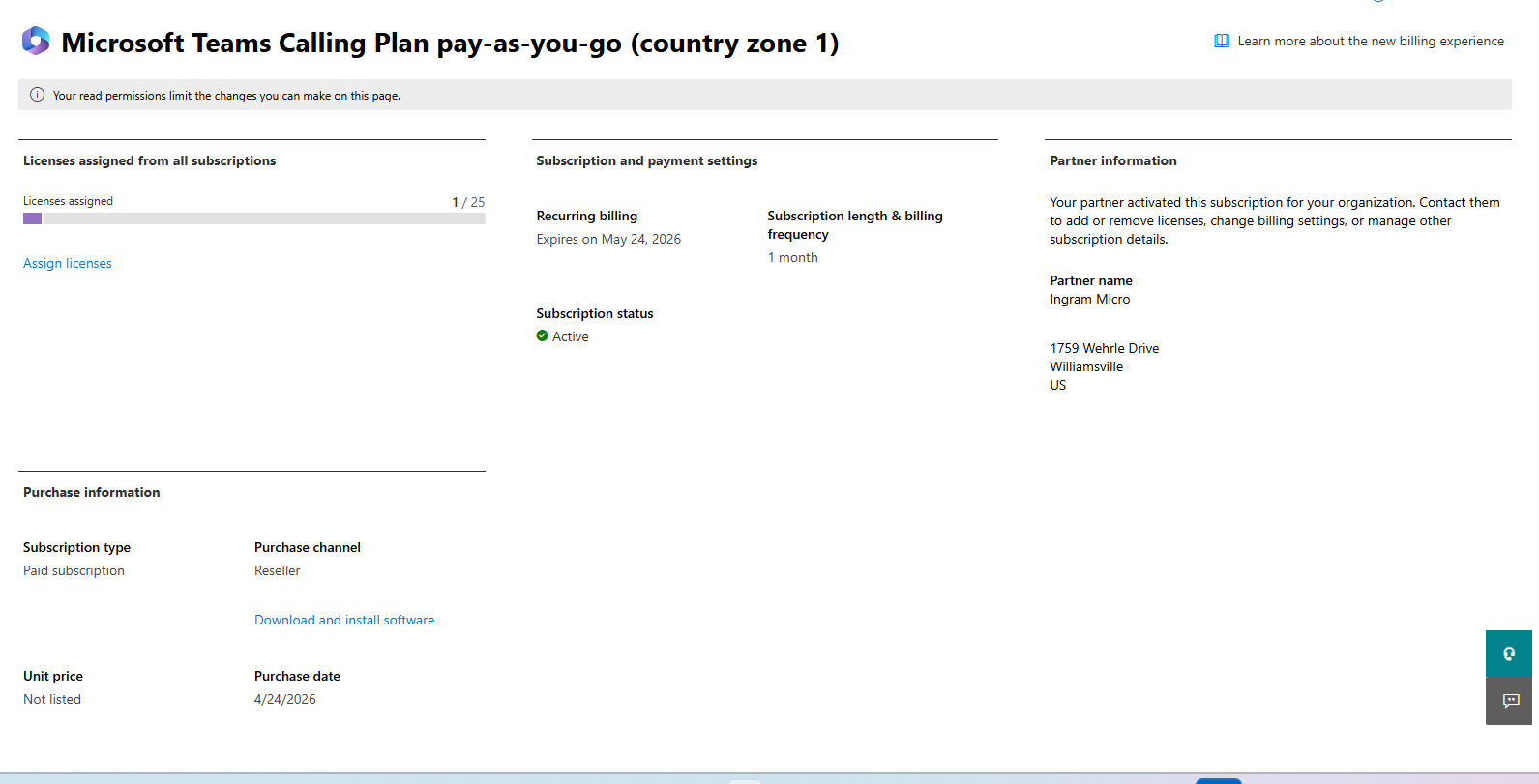Select the '1759 Wehrle Drive' address line
Screen dimensions: 1539x784
tap(1105, 348)
